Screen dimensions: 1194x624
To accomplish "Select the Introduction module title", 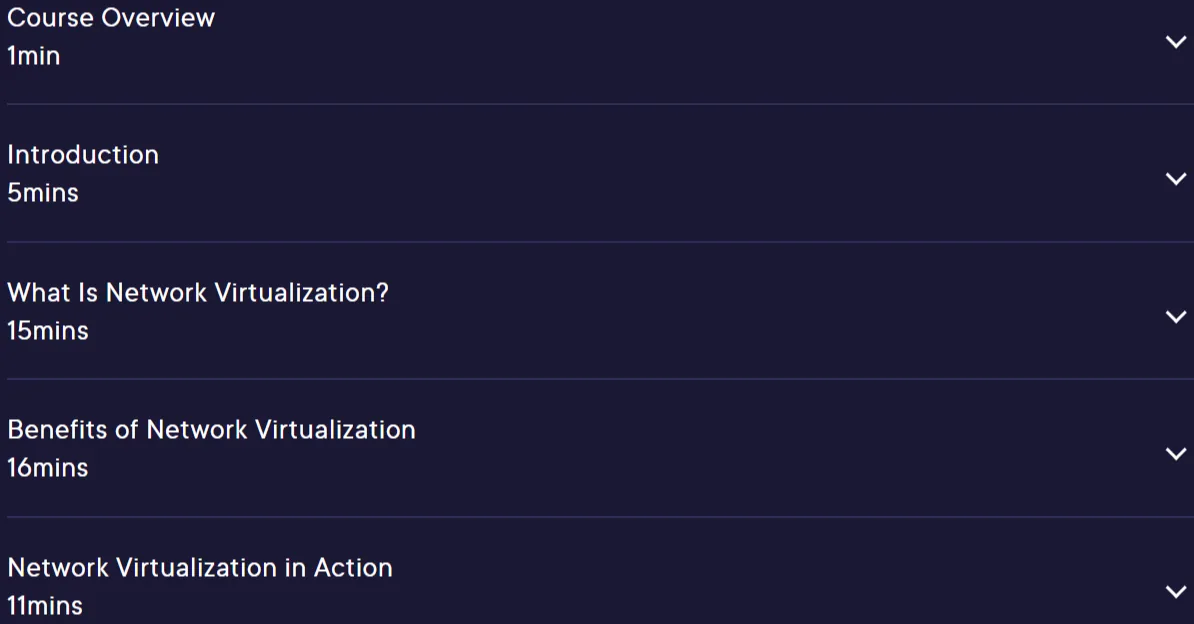I will point(83,155).
